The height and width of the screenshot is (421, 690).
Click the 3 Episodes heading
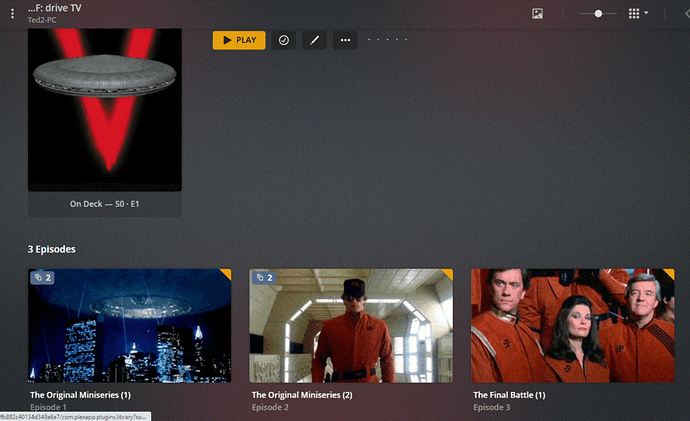tap(51, 249)
